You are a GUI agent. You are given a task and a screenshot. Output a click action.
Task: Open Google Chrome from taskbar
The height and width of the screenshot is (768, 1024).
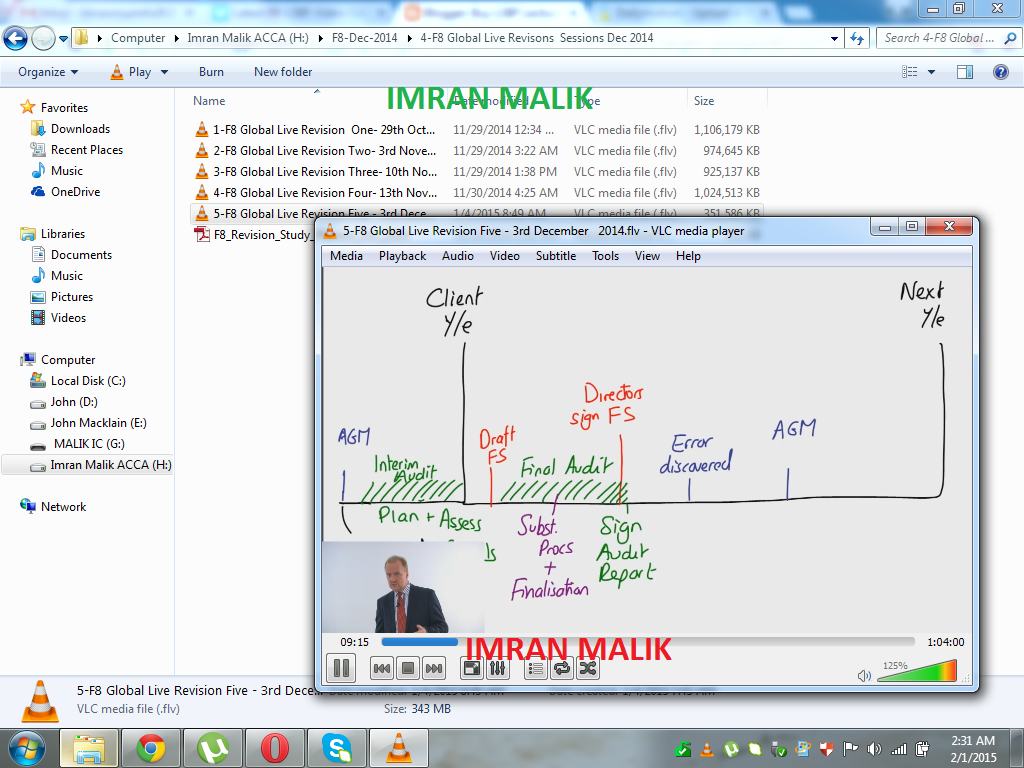tap(151, 748)
